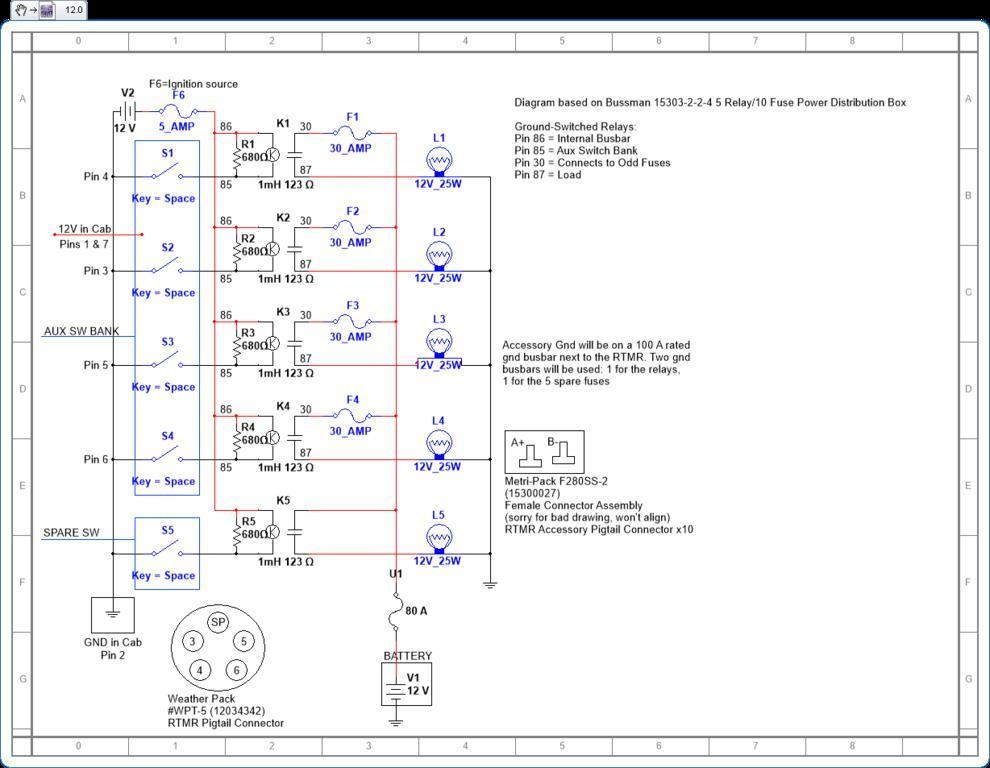The height and width of the screenshot is (768, 990).
Task: Select the 12.0 tab label
Action: point(74,9)
